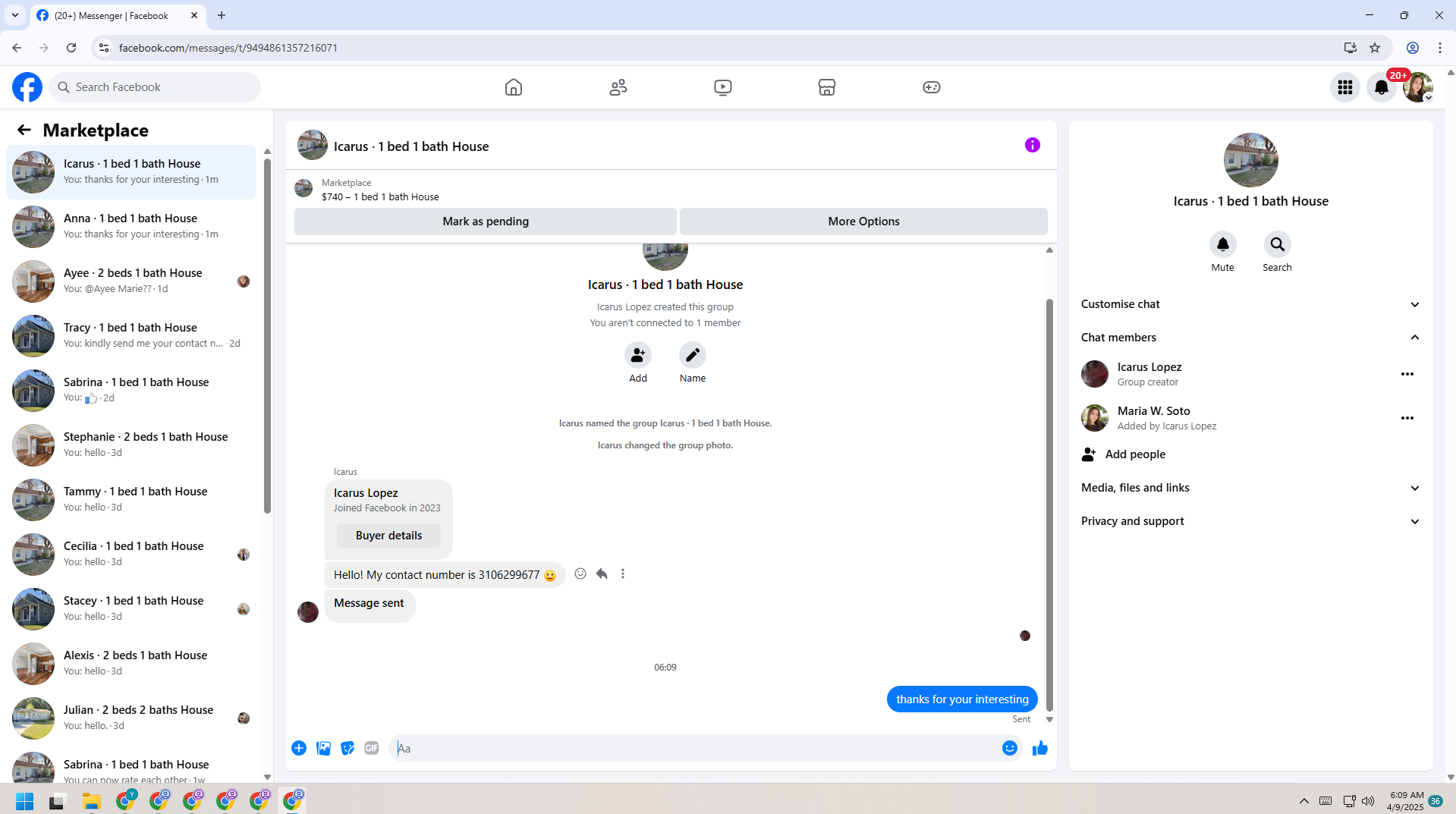Viewport: 1456px width, 814px height.
Task: Expand Media, files and links section
Action: click(x=1250, y=488)
